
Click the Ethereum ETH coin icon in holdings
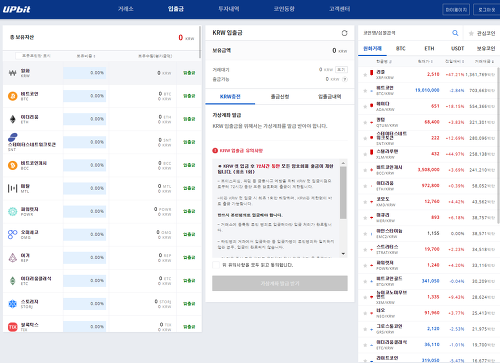click(x=12, y=119)
